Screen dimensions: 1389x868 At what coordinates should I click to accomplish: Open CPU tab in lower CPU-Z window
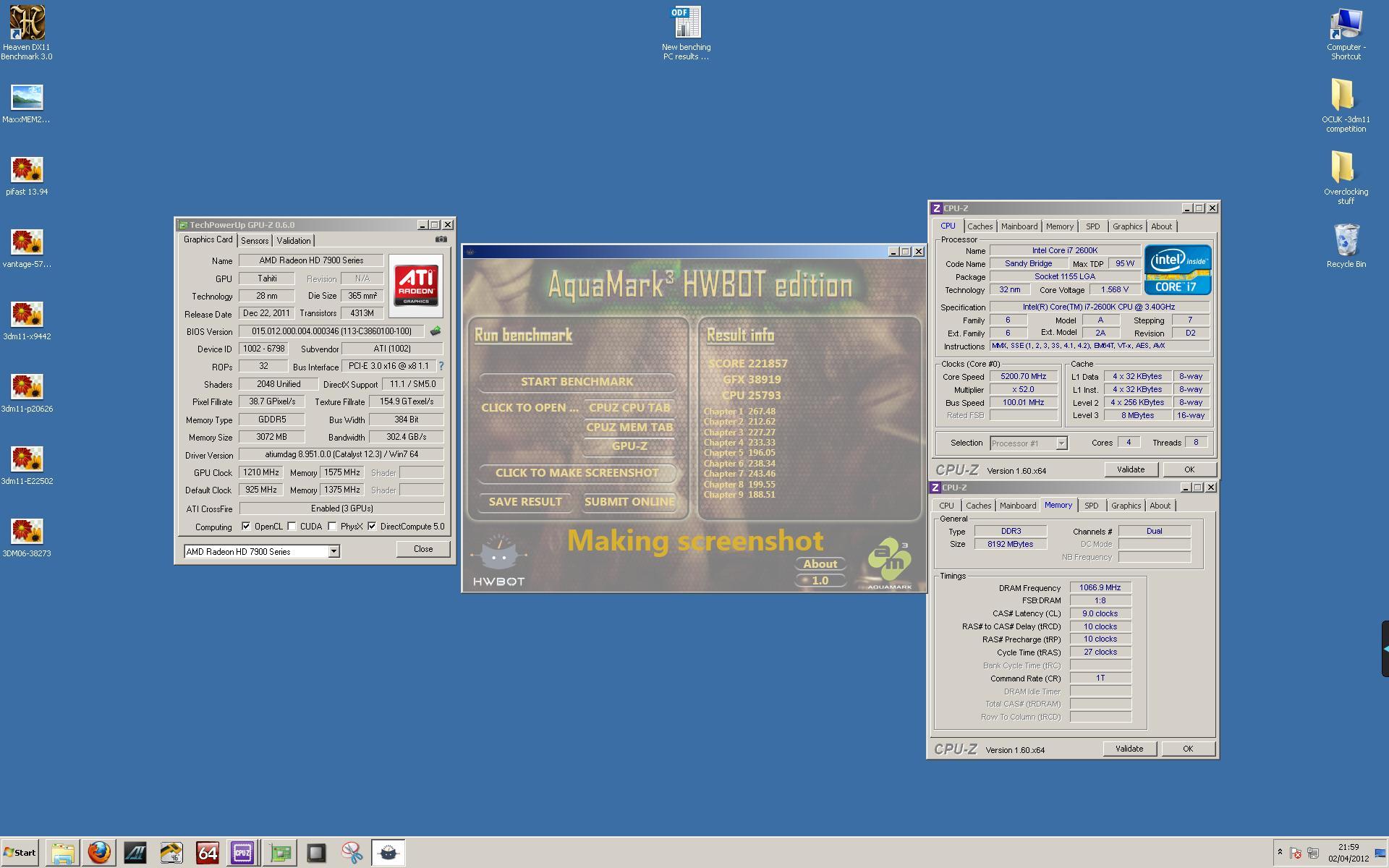click(946, 506)
